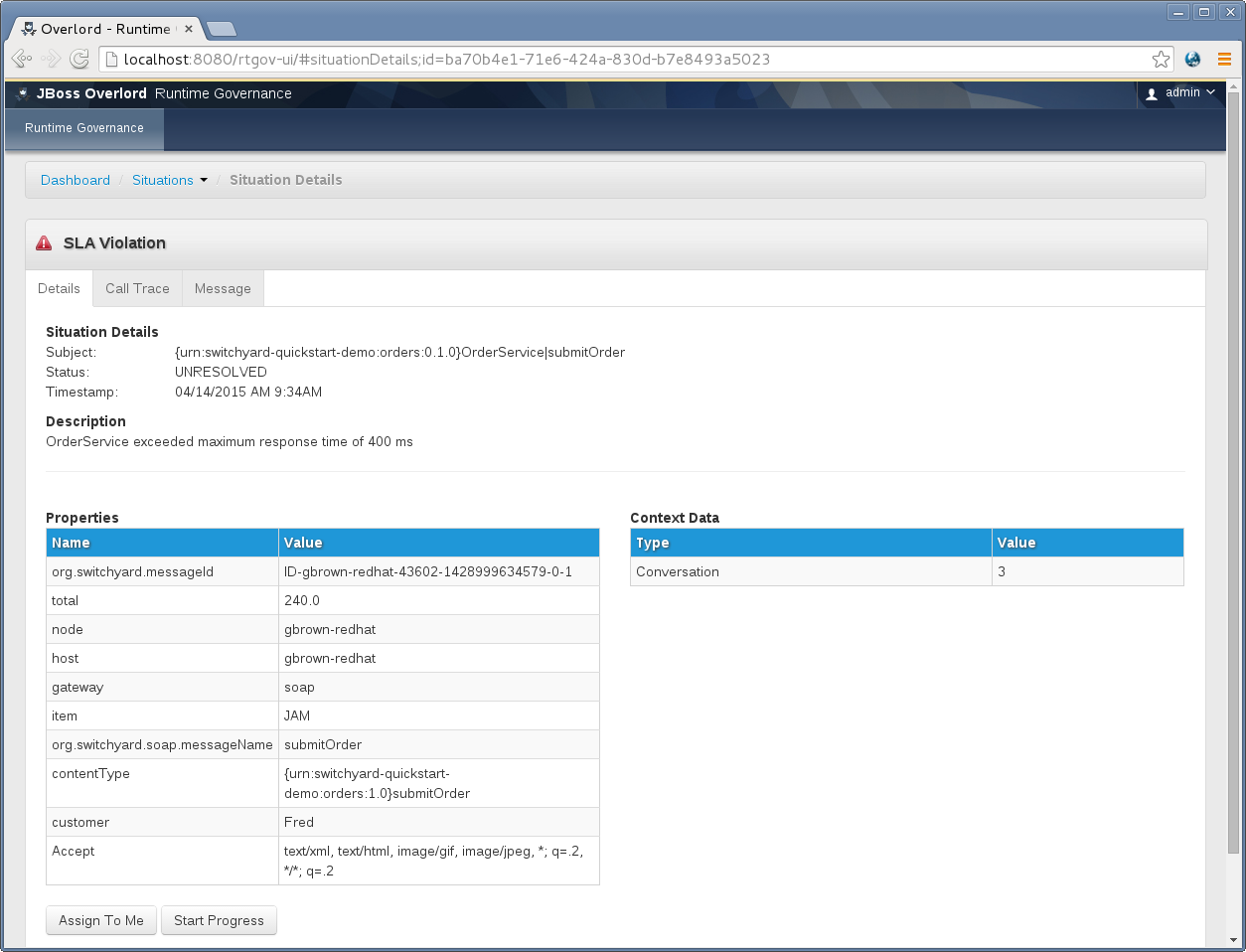1246x952 pixels.
Task: Open the orange hamburger browser menu
Action: tap(1224, 59)
